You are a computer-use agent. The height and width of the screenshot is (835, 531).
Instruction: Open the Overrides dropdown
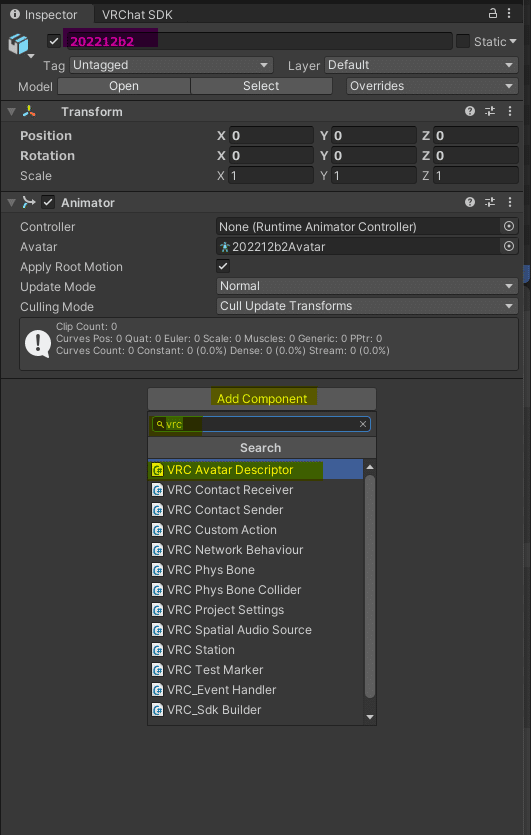point(432,86)
